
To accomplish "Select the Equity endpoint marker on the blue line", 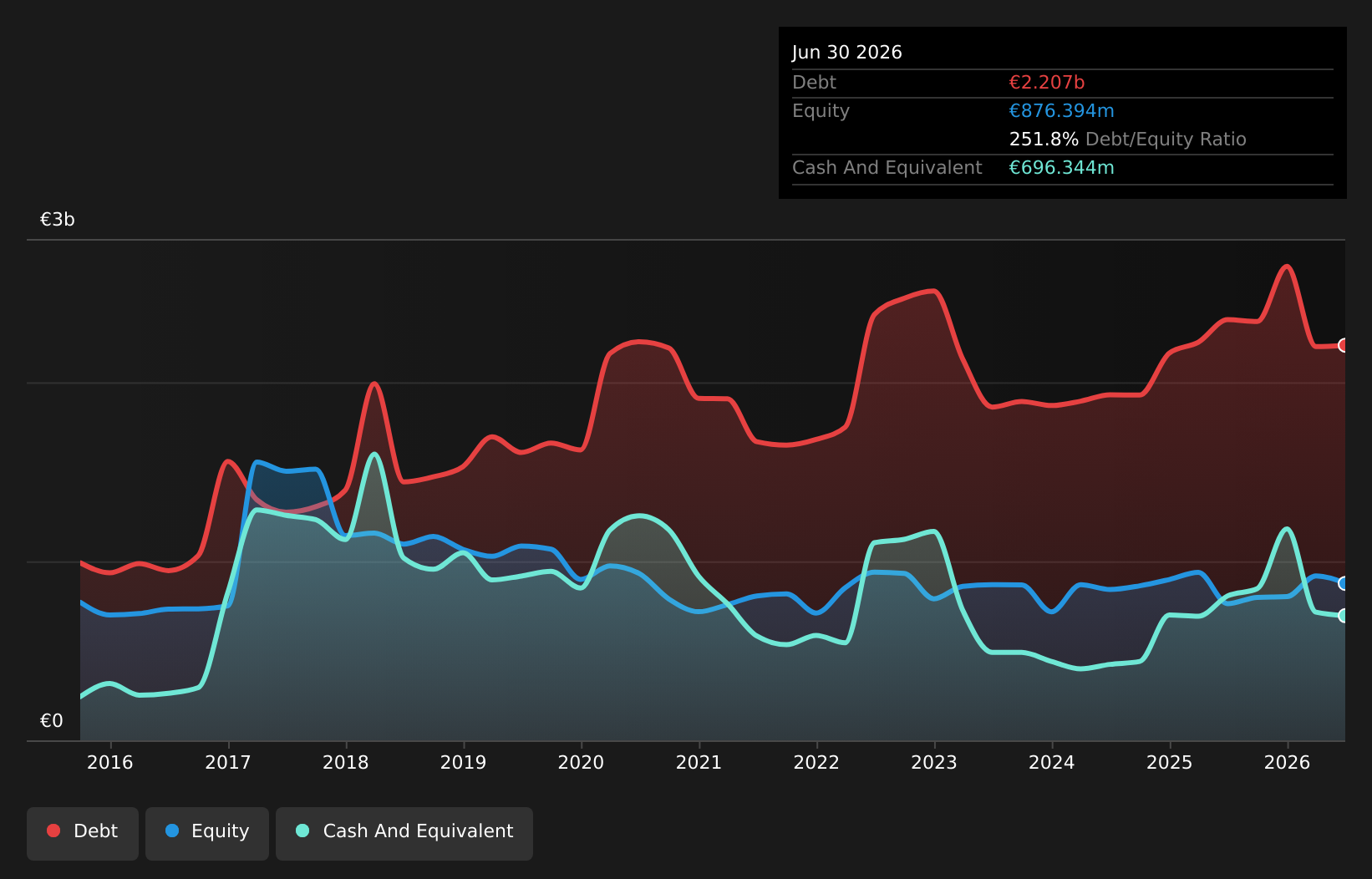I will 1344,583.
